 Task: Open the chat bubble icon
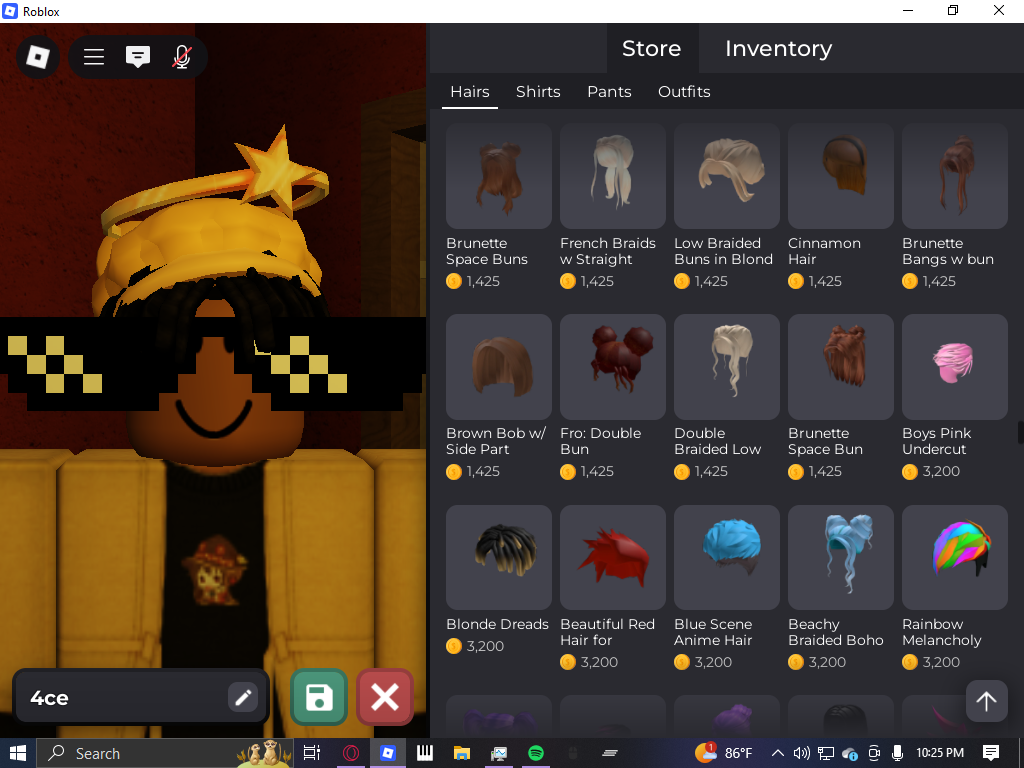click(x=138, y=57)
